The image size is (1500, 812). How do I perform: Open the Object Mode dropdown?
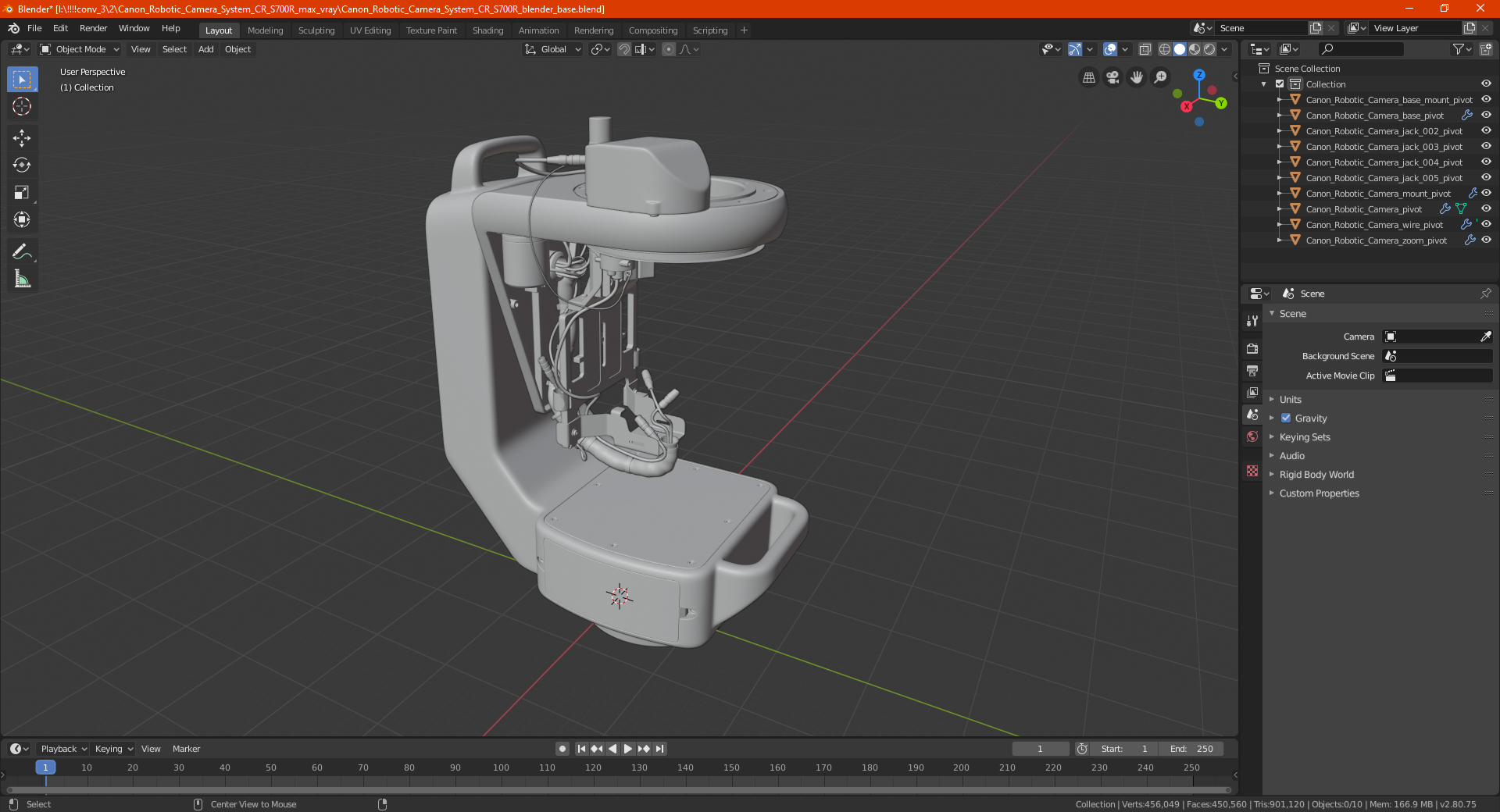(x=80, y=49)
